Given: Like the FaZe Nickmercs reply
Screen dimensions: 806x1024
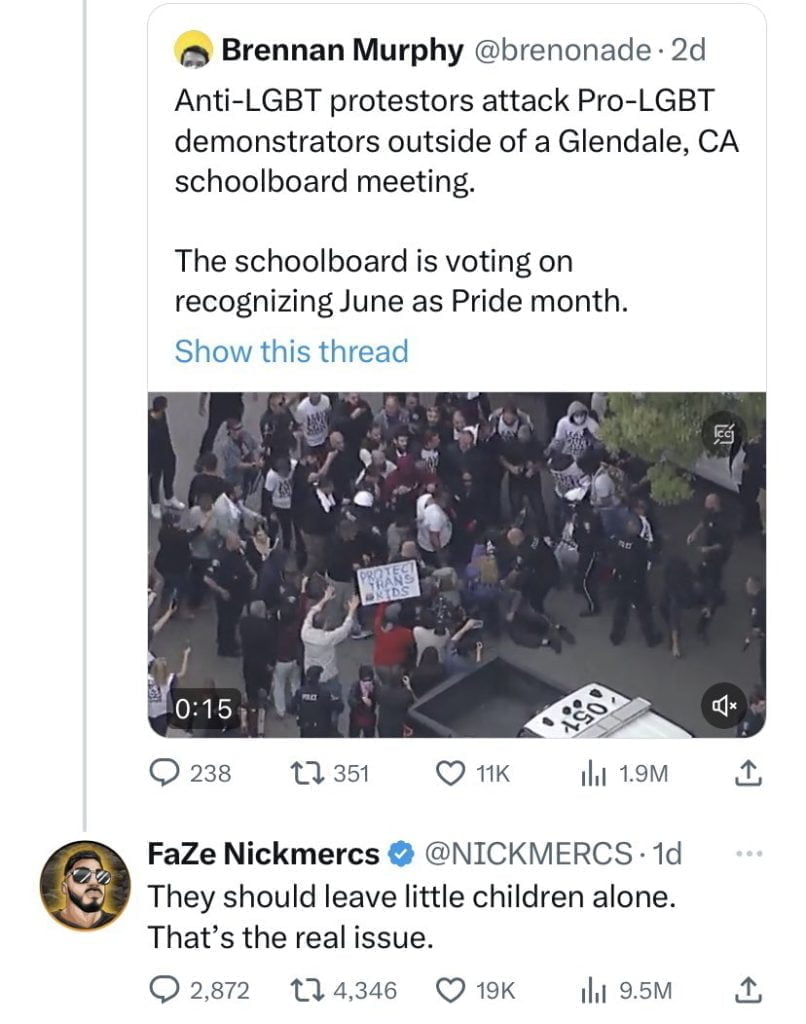Looking at the screenshot, I should [x=450, y=990].
